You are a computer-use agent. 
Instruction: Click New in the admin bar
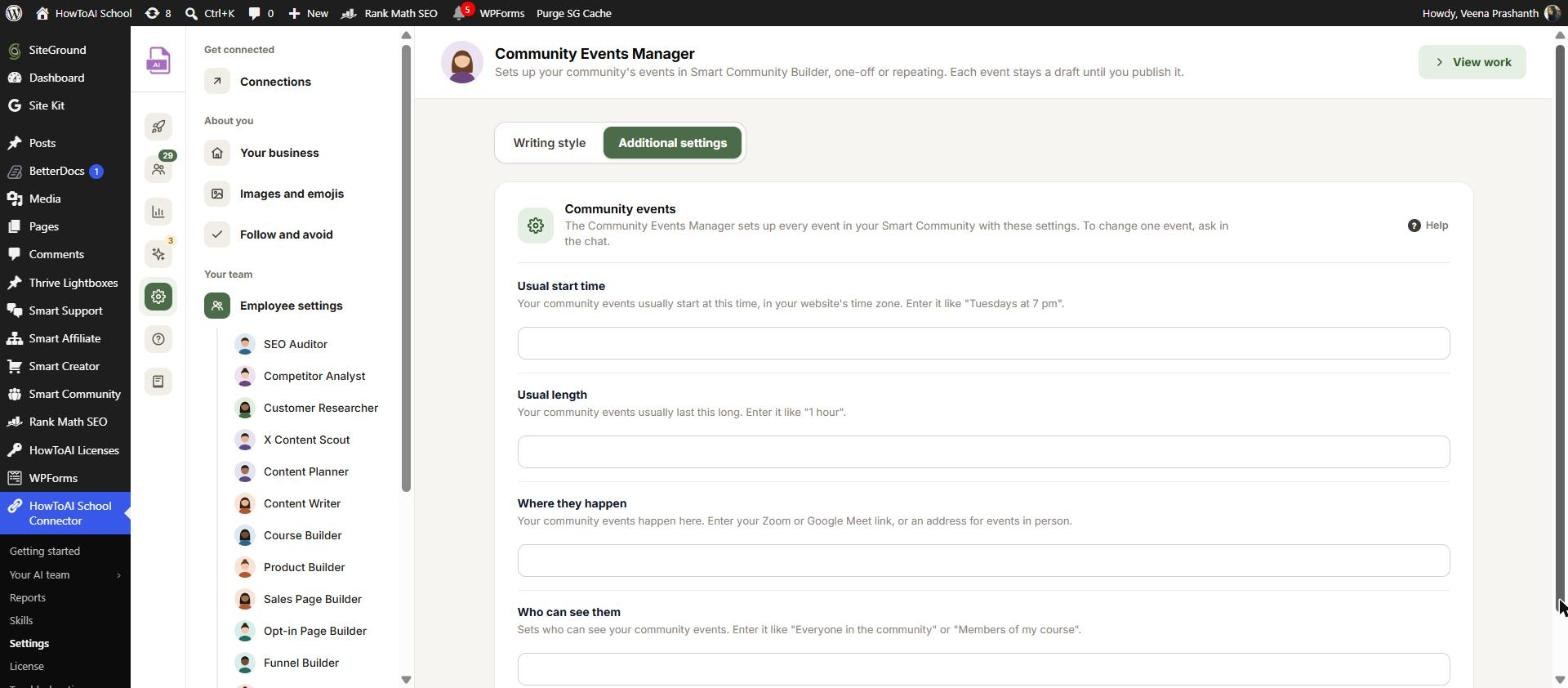(x=308, y=13)
